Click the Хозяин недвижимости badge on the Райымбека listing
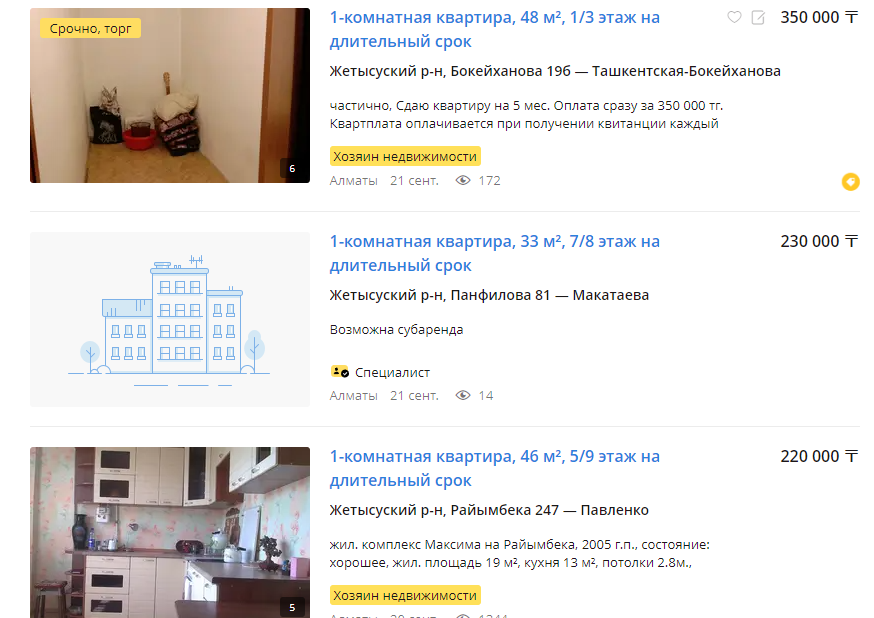This screenshot has height=618, width=874. tap(405, 596)
